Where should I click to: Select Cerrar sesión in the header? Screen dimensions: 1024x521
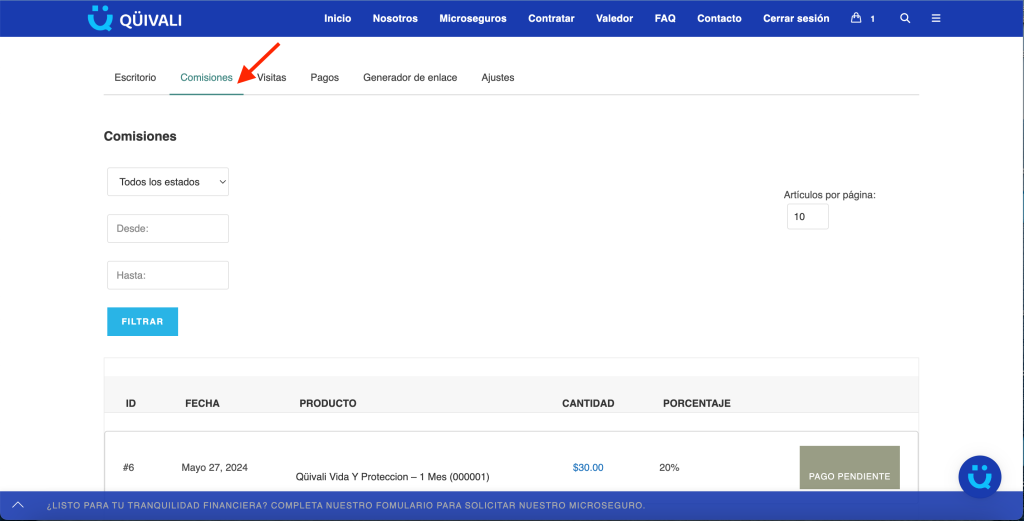click(796, 18)
